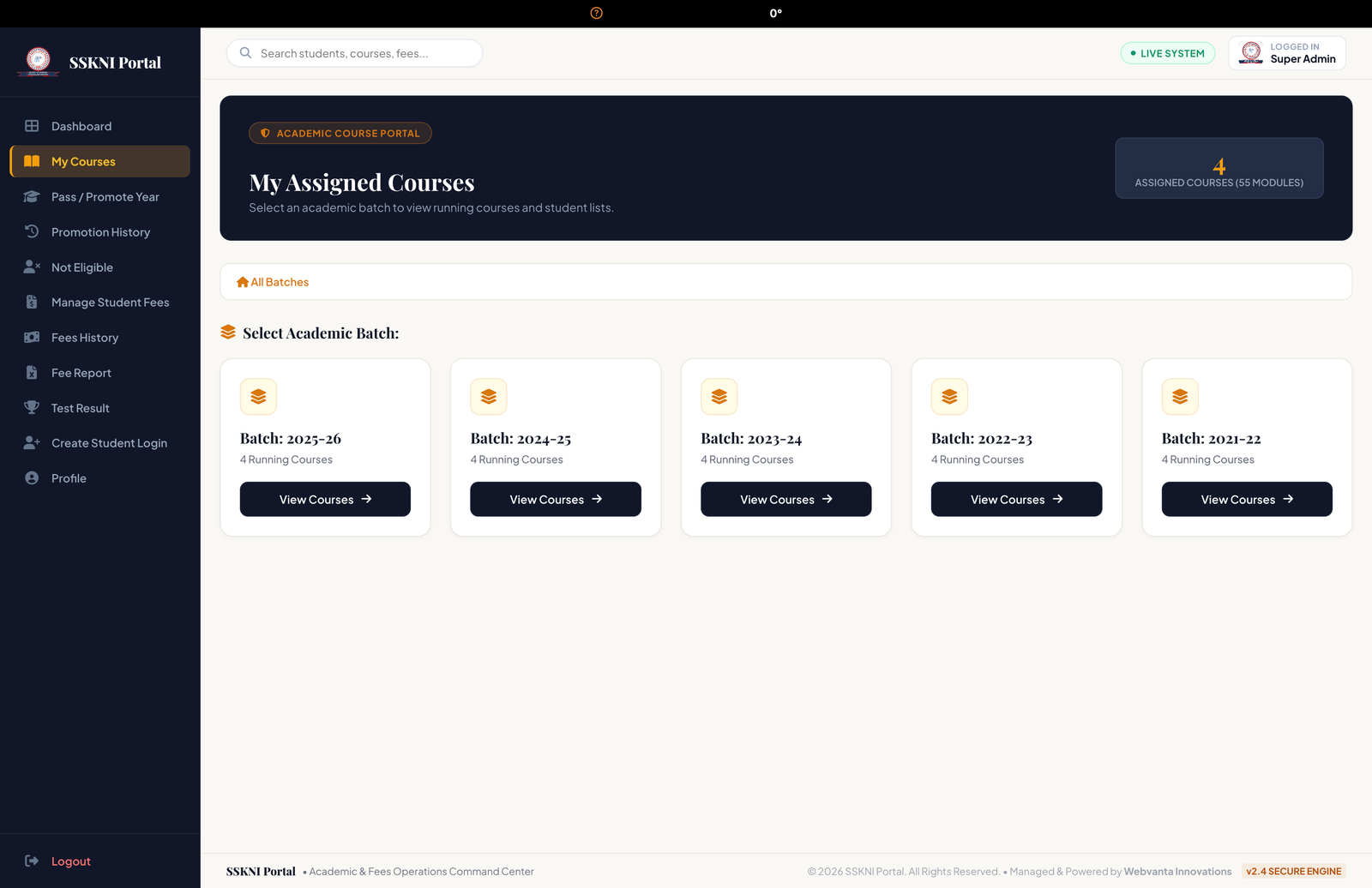Image resolution: width=1372 pixels, height=888 pixels.
Task: Focus the search students, courses, fees field
Action: 354,53
